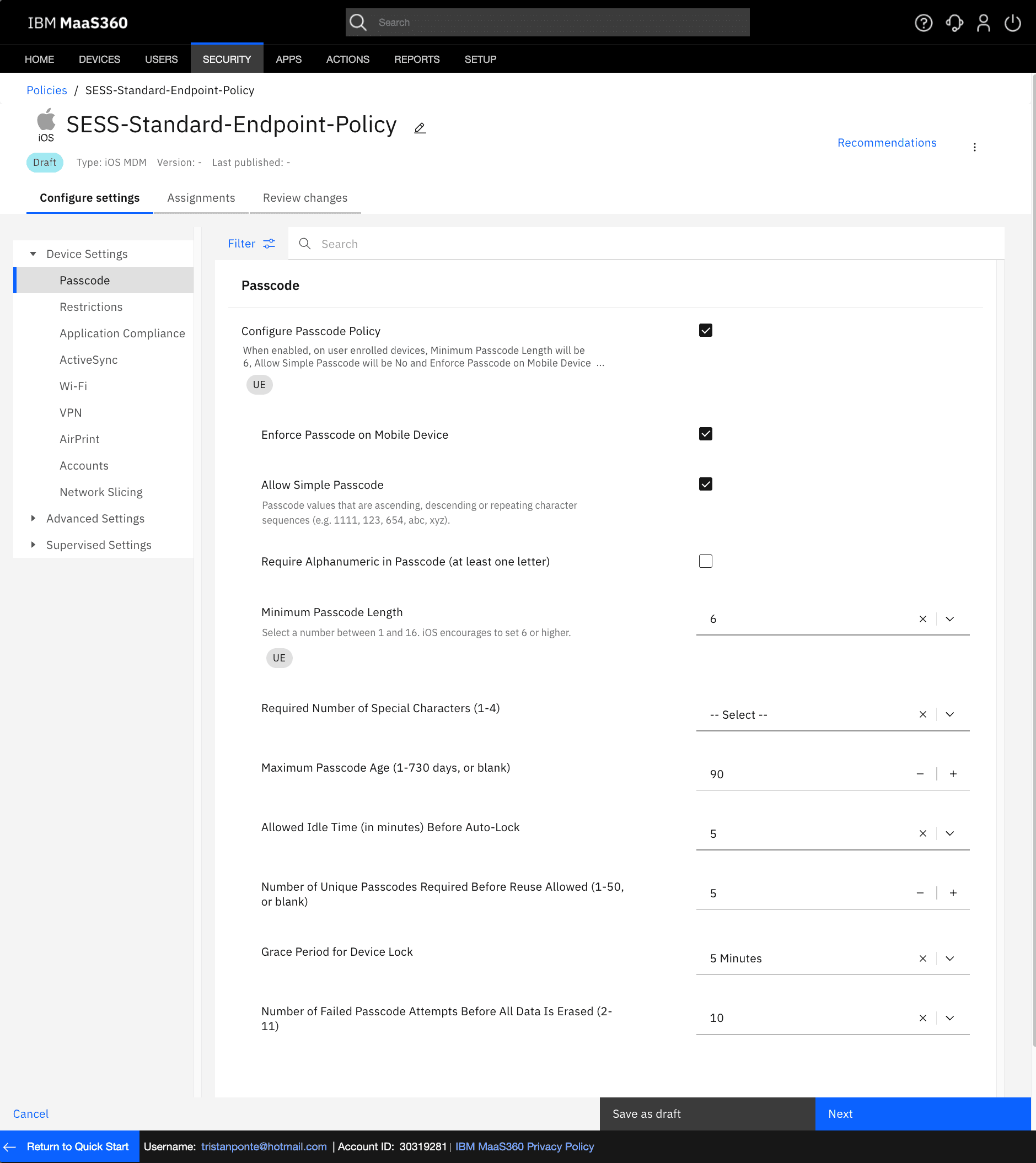Click the UE badge under Configure Passcode Policy
The width and height of the screenshot is (1036, 1163).
(259, 385)
